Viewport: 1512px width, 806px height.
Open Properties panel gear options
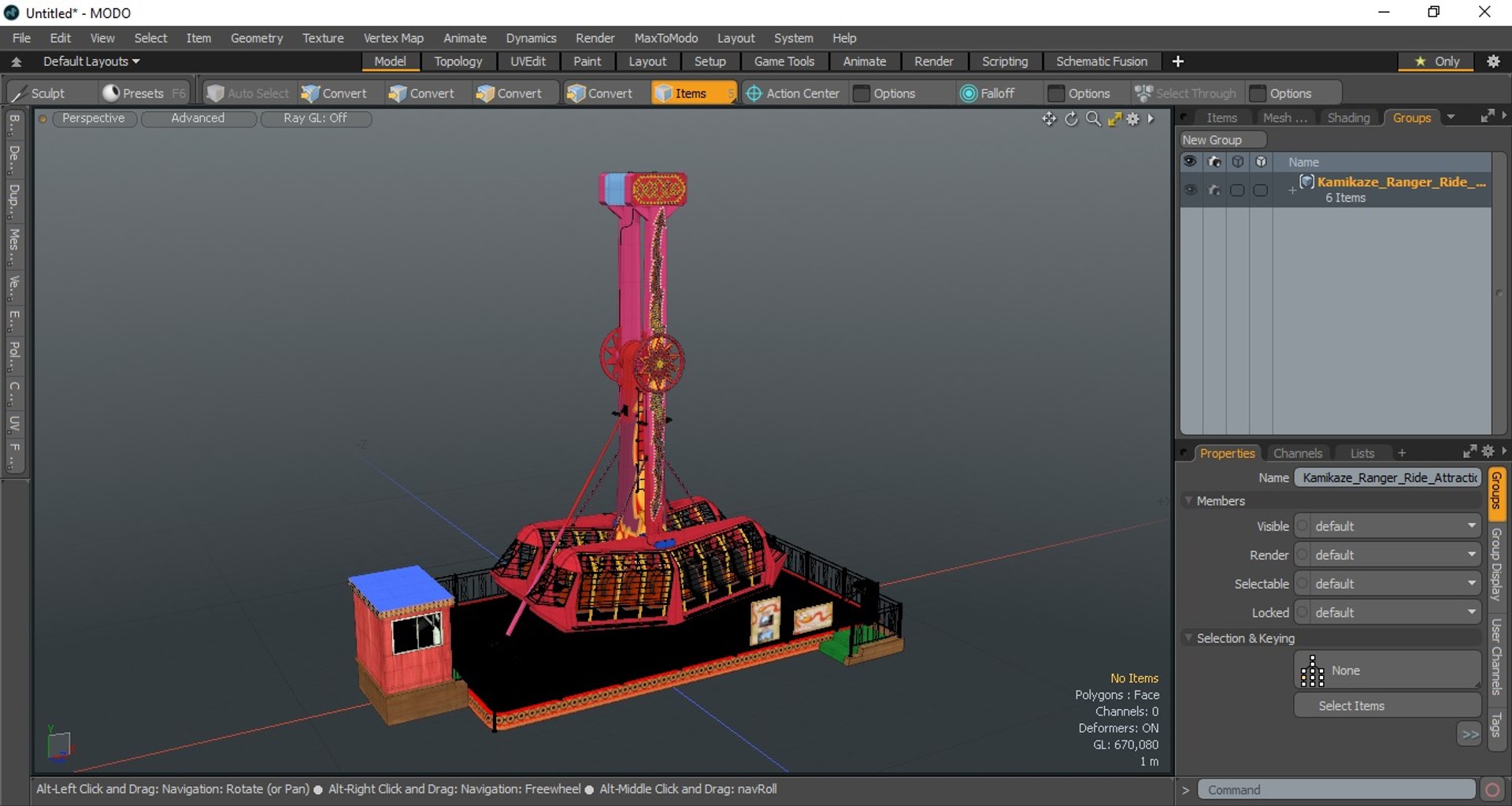click(1488, 451)
